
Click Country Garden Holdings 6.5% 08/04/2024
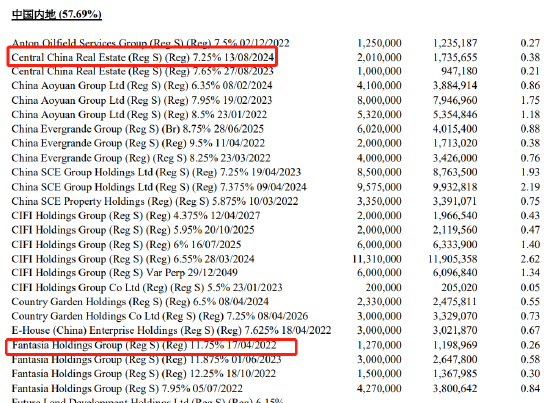pos(140,302)
